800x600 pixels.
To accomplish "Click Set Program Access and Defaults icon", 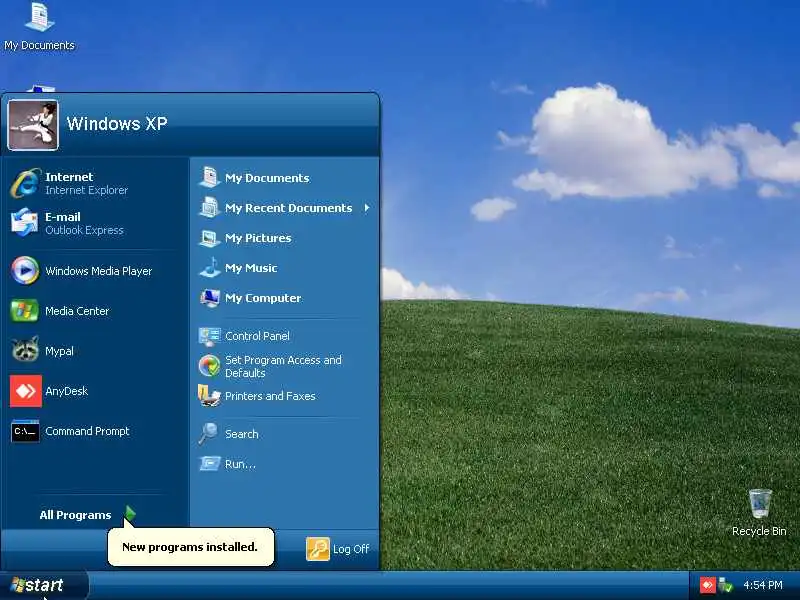I will [209, 366].
